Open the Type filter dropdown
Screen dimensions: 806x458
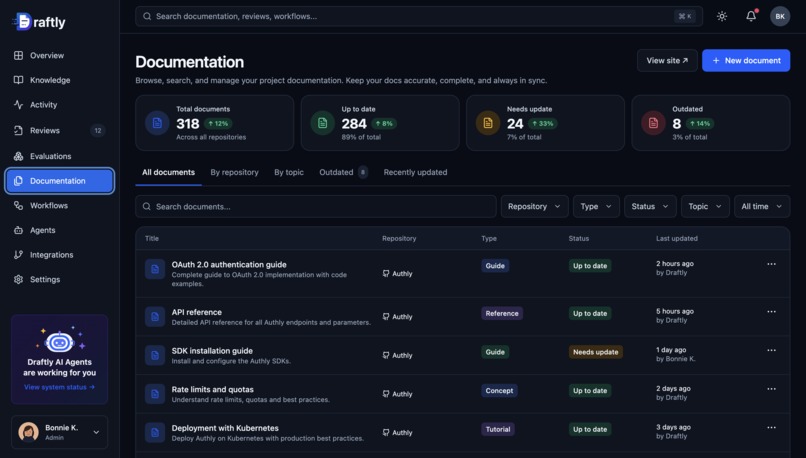coord(596,207)
